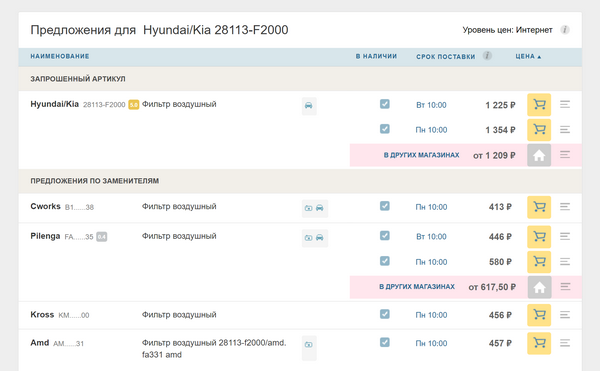
Task: Open details menu for the 617,50 ₽ row
Action: point(565,286)
